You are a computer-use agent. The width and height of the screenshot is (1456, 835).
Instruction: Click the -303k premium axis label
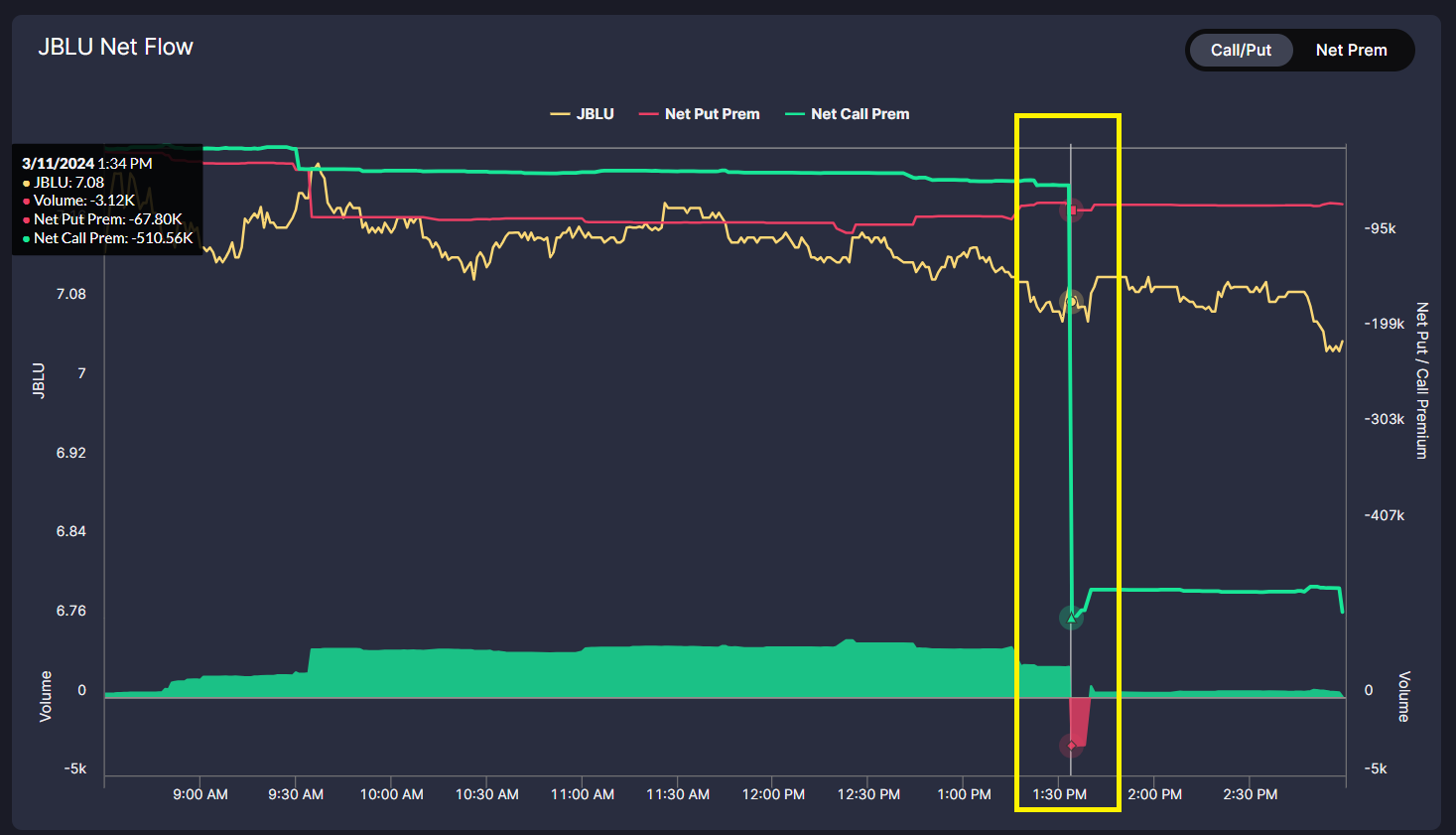1384,419
